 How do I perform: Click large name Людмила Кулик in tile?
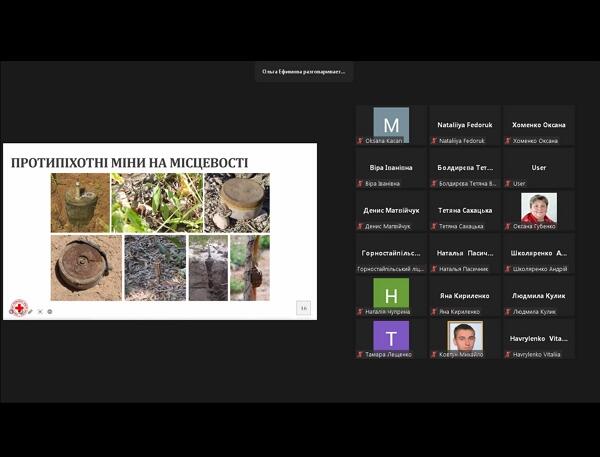(x=539, y=296)
